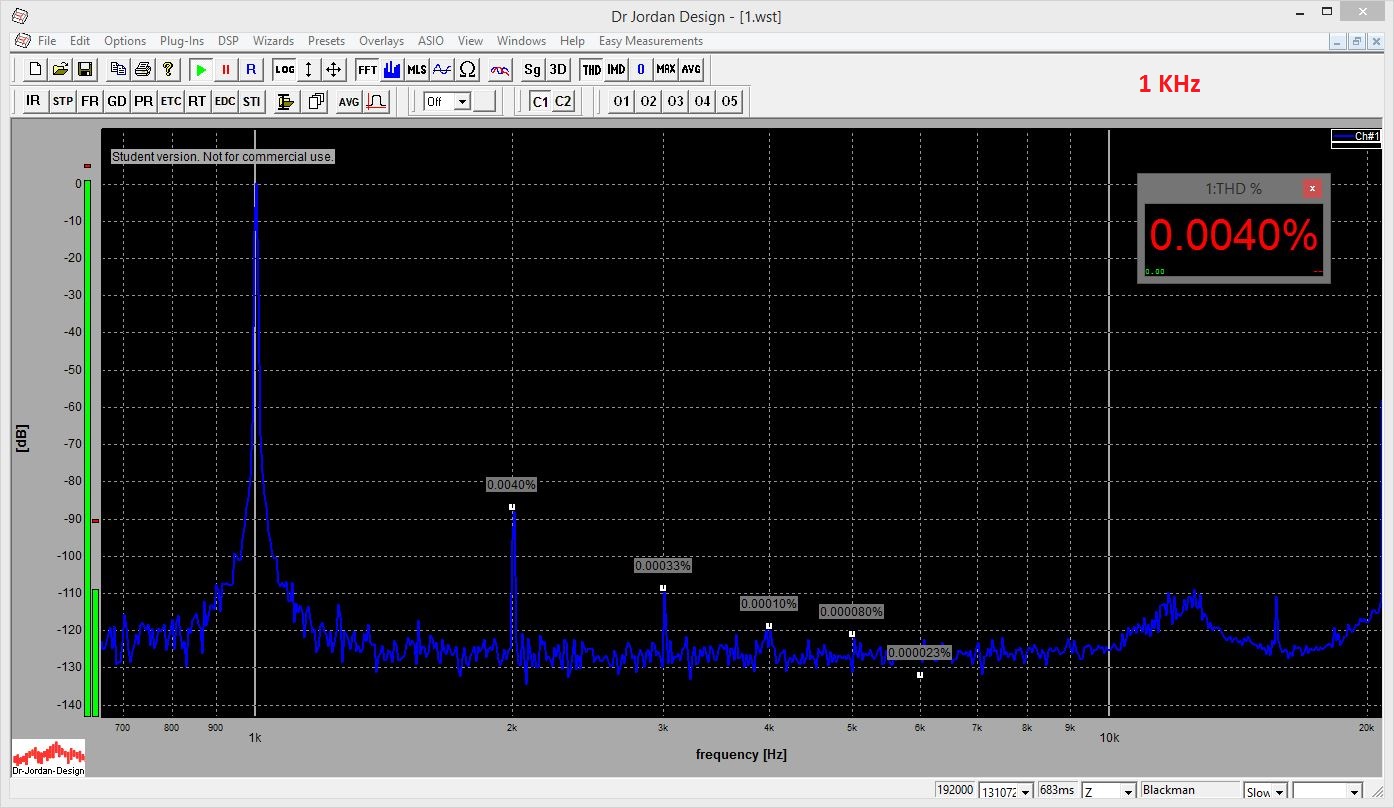Image resolution: width=1394 pixels, height=808 pixels.
Task: Select the ETC energy time curve
Action: (x=171, y=101)
